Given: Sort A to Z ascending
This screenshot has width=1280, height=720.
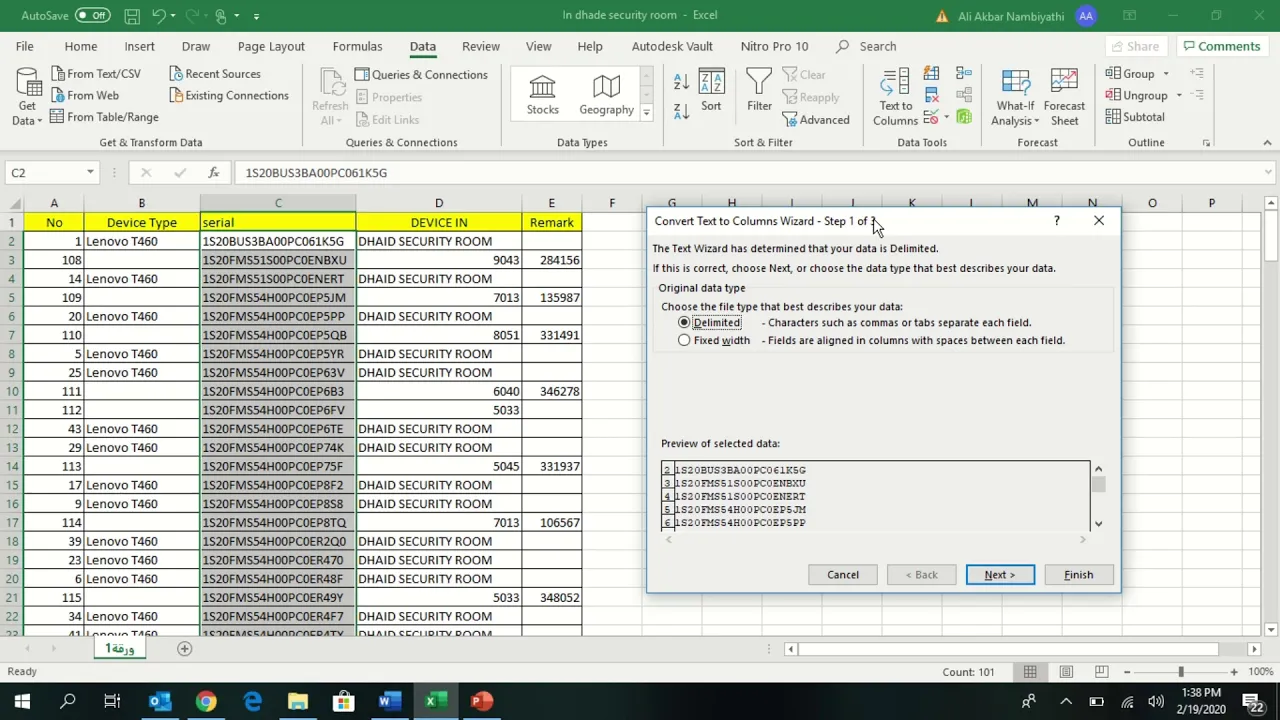Looking at the screenshot, I should tap(681, 82).
